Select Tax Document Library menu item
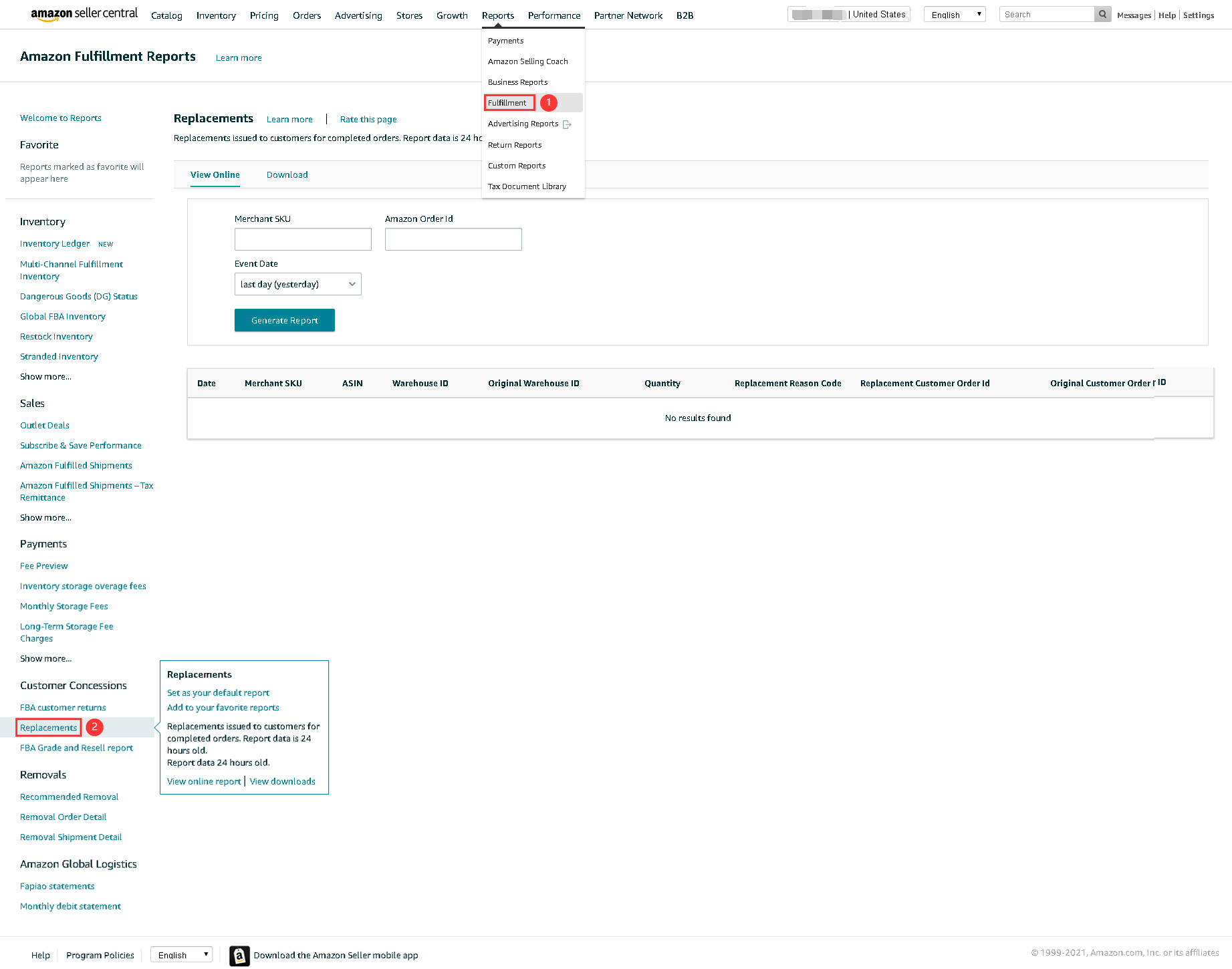Image resolution: width=1232 pixels, height=969 pixels. pyautogui.click(x=527, y=186)
